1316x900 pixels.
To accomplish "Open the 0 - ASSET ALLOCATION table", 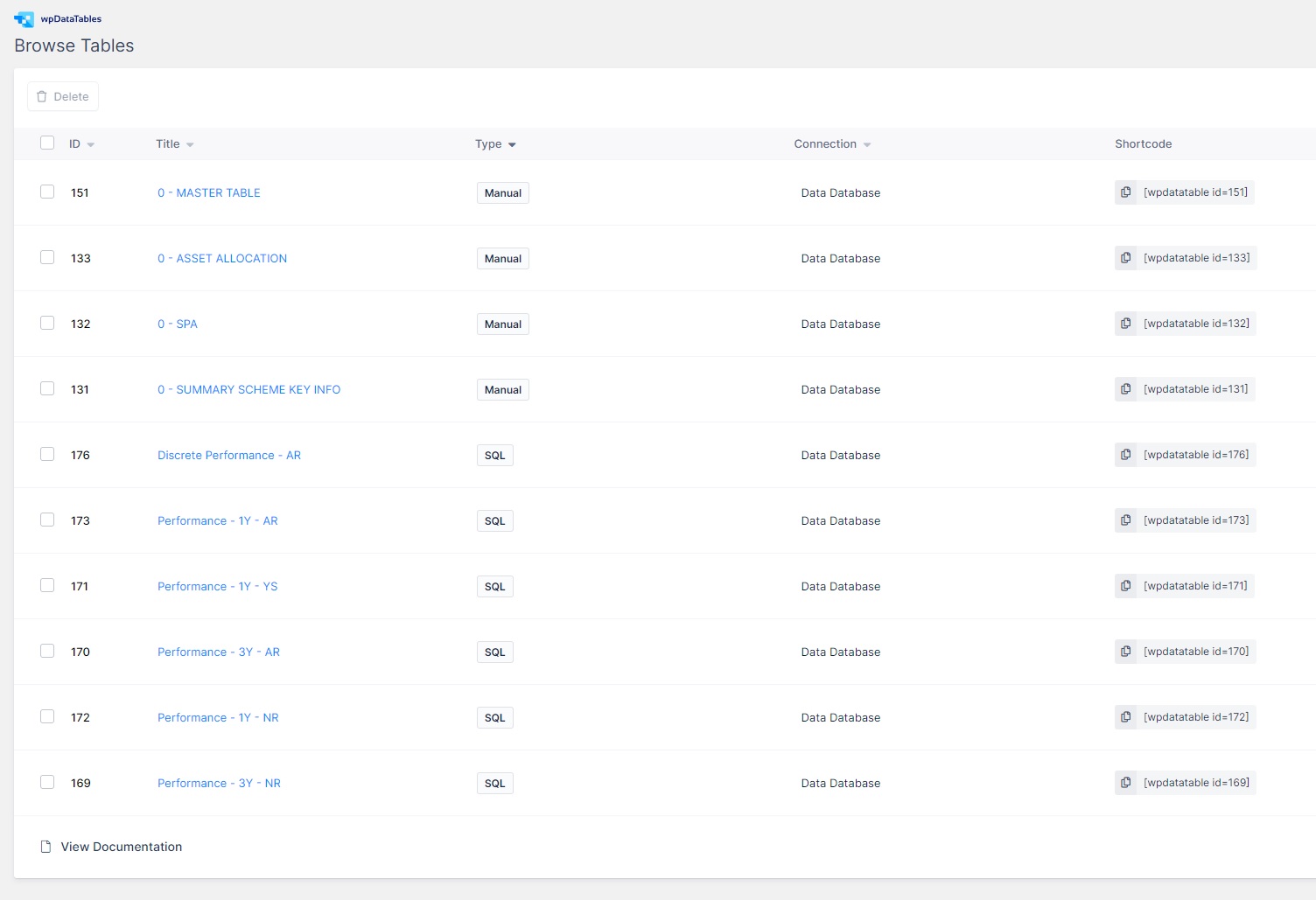I will 222,258.
